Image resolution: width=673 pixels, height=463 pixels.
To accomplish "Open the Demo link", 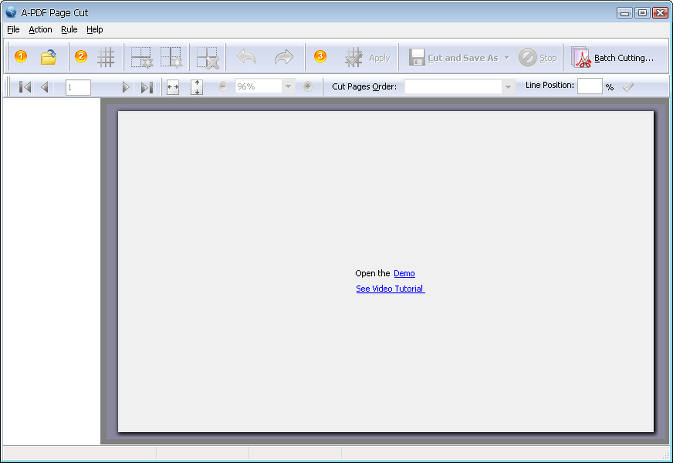I will [404, 273].
